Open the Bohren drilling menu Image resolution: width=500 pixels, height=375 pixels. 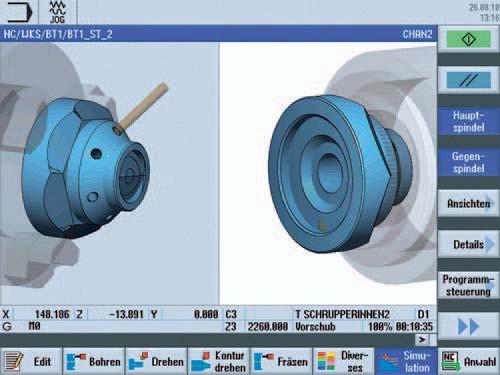point(94,362)
